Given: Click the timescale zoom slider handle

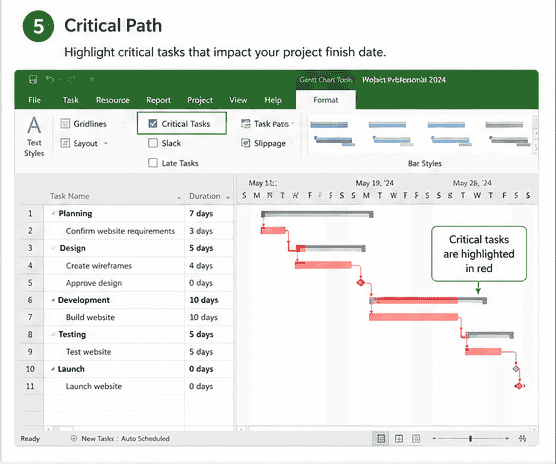Looking at the screenshot, I should 471,438.
